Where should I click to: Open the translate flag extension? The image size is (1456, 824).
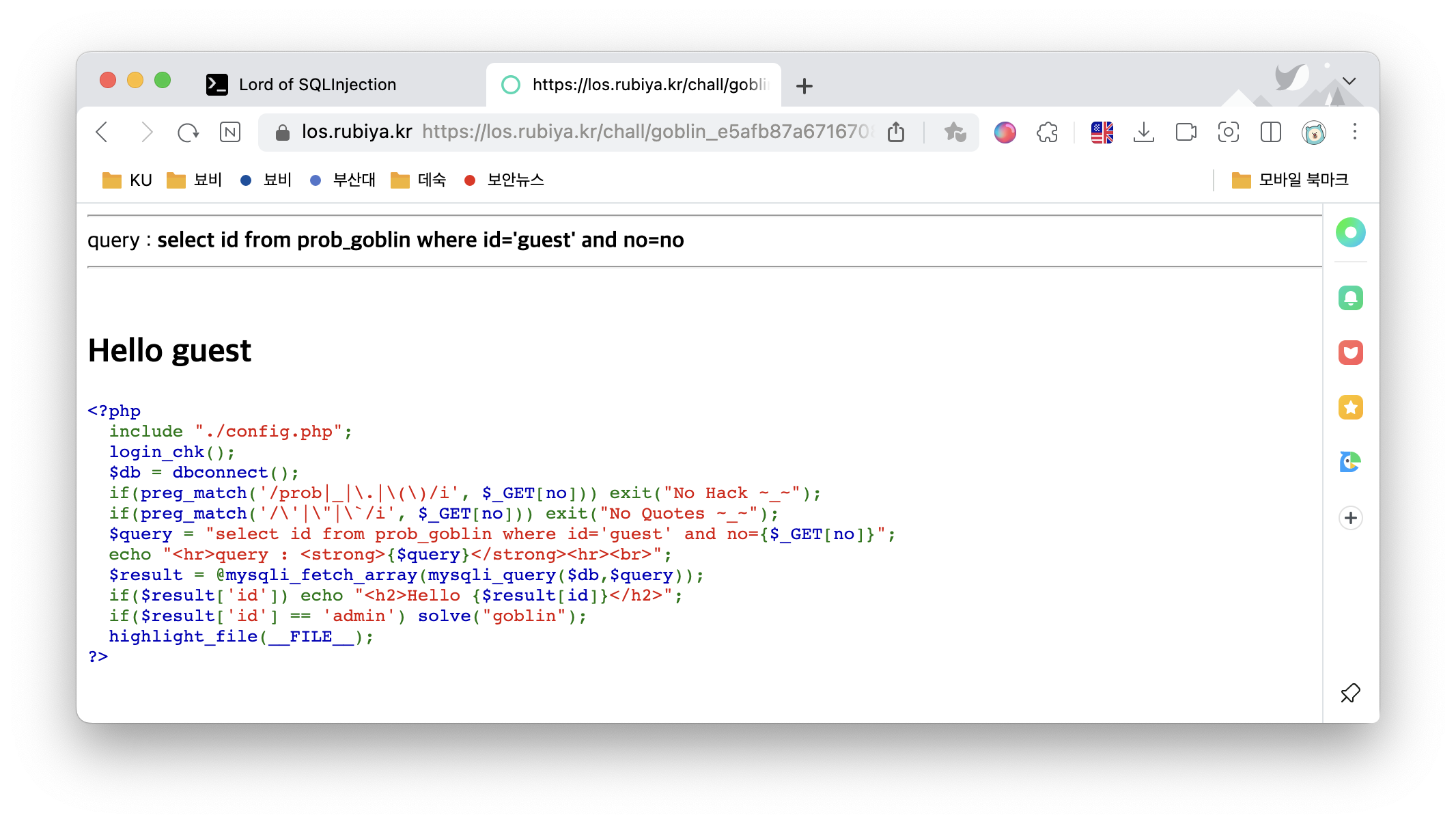(x=1102, y=132)
